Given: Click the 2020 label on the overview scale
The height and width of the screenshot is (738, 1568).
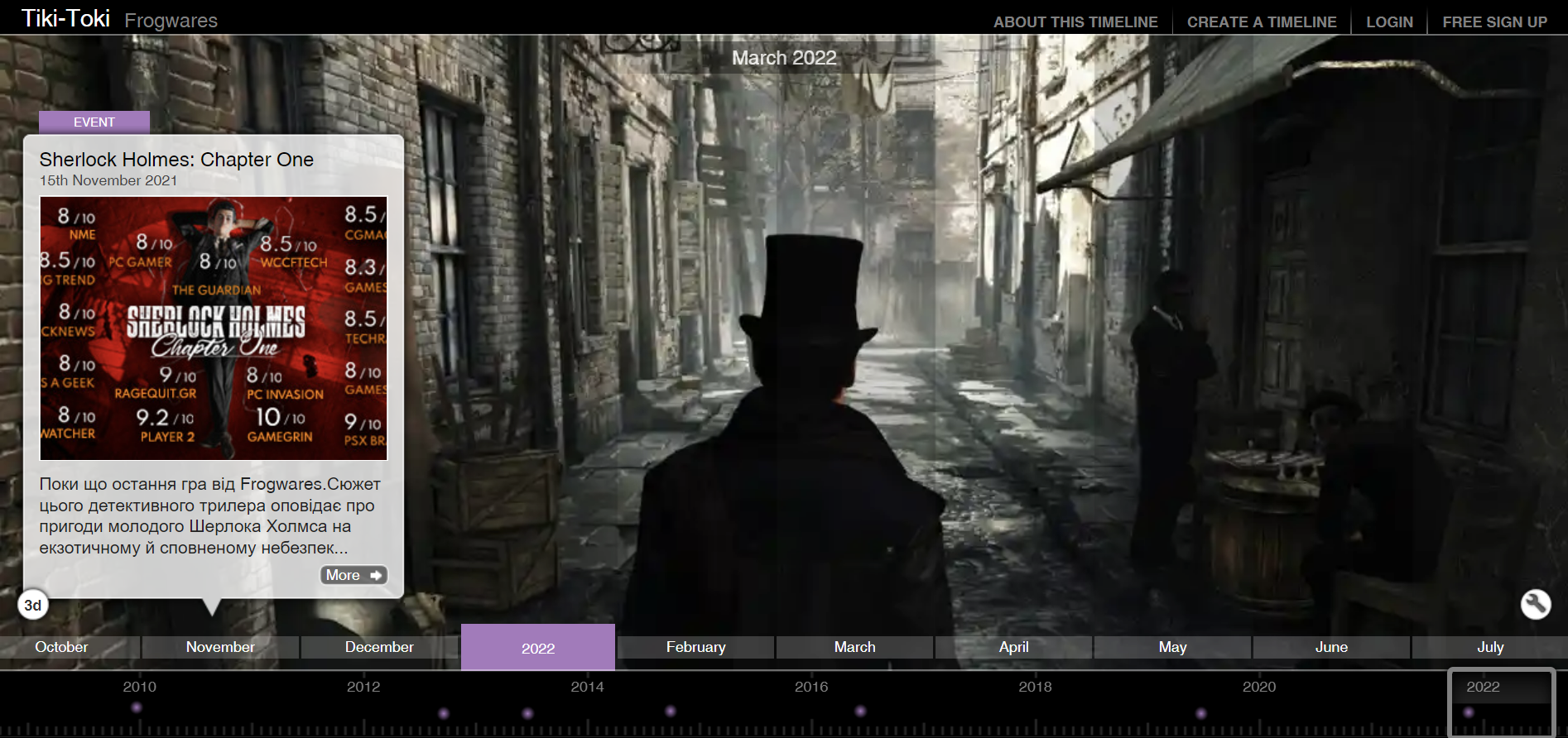Looking at the screenshot, I should (1259, 687).
